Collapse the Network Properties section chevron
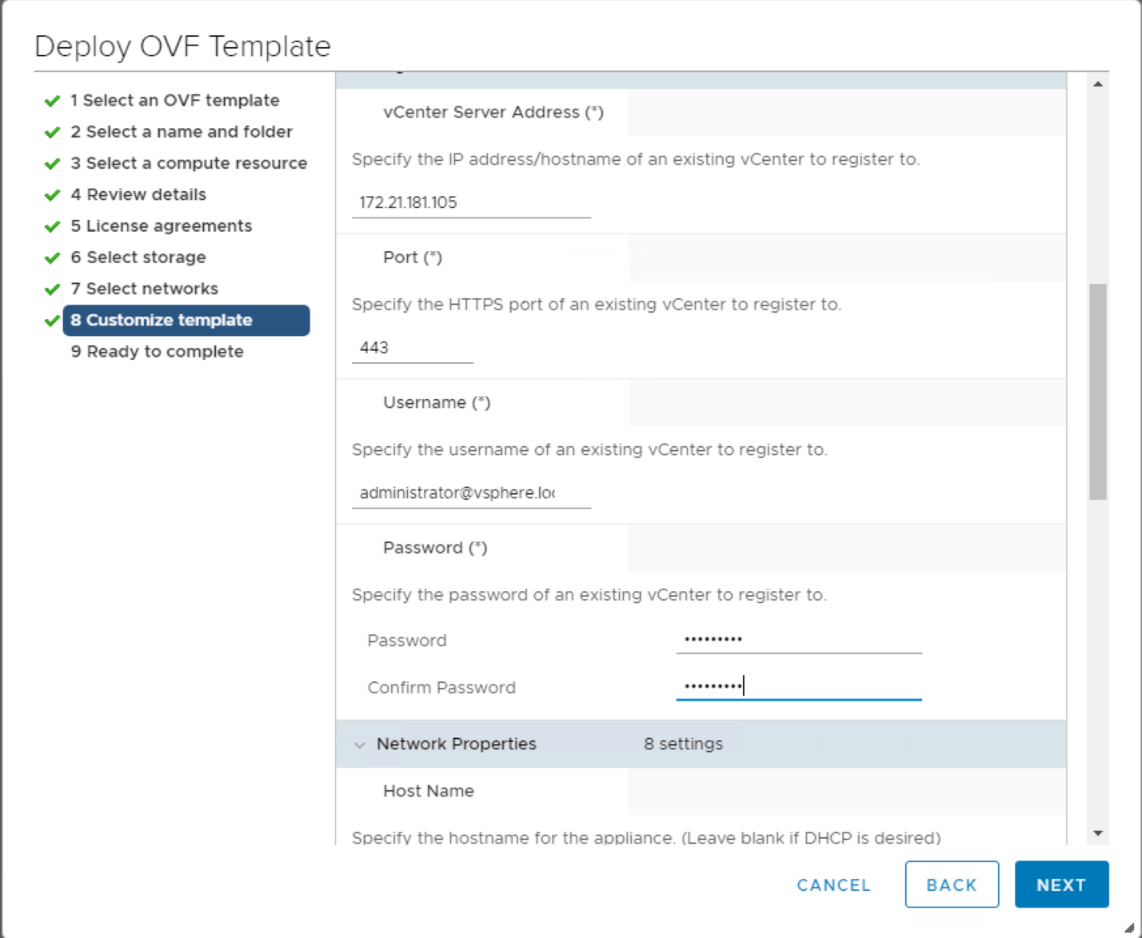Screen dimensions: 1142x938 point(360,745)
